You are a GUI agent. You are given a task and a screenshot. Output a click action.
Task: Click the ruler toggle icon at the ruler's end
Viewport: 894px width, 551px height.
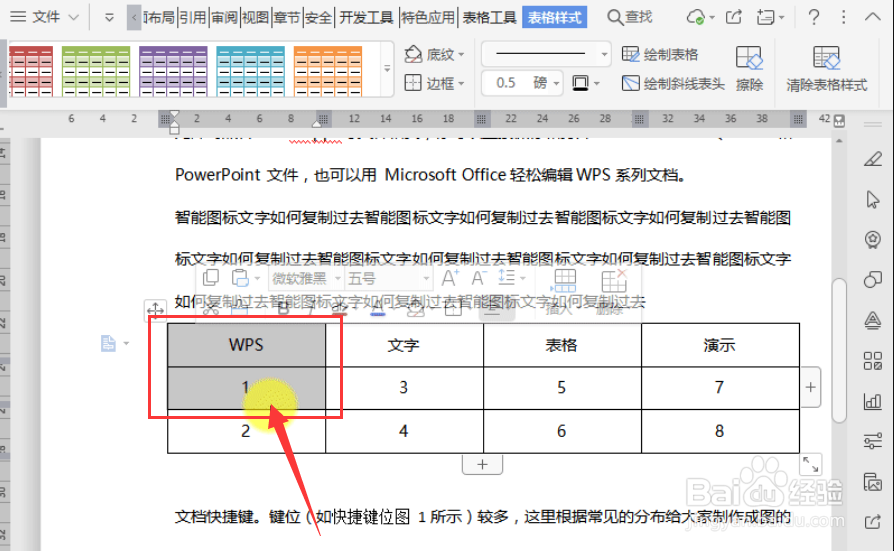[839, 120]
